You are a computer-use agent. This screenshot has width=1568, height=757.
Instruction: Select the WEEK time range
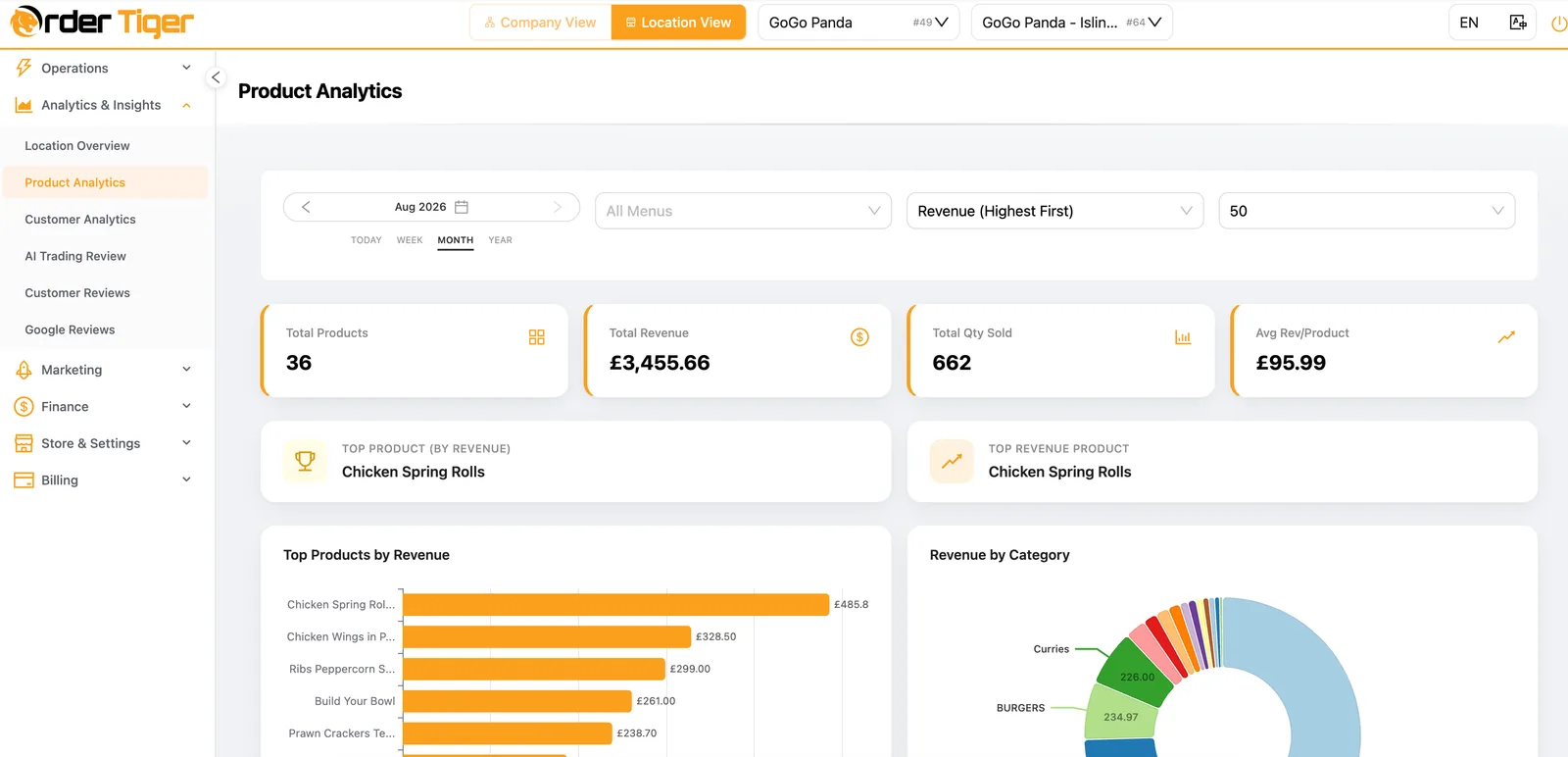pyautogui.click(x=410, y=240)
